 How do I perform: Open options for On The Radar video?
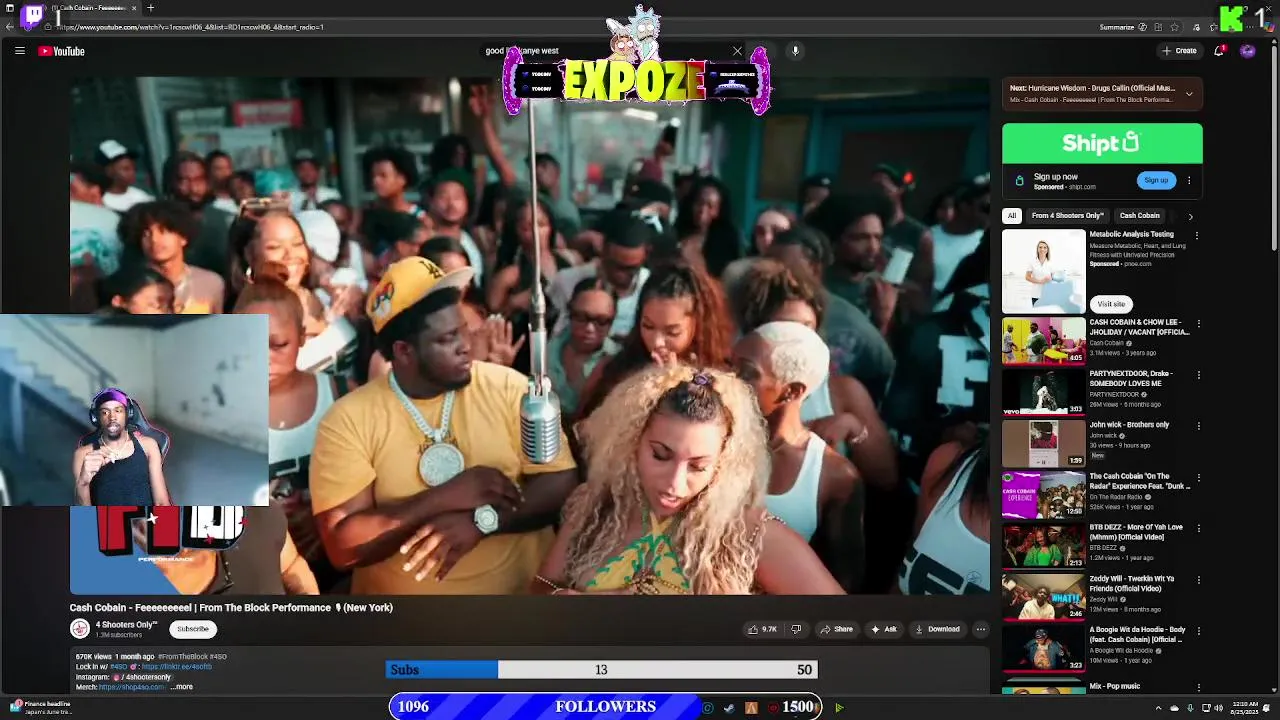click(1198, 478)
